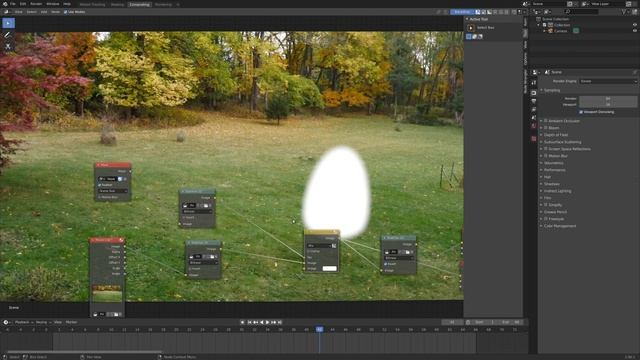Click the outliner filter funnel icon
The image size is (640, 360).
[624, 12]
